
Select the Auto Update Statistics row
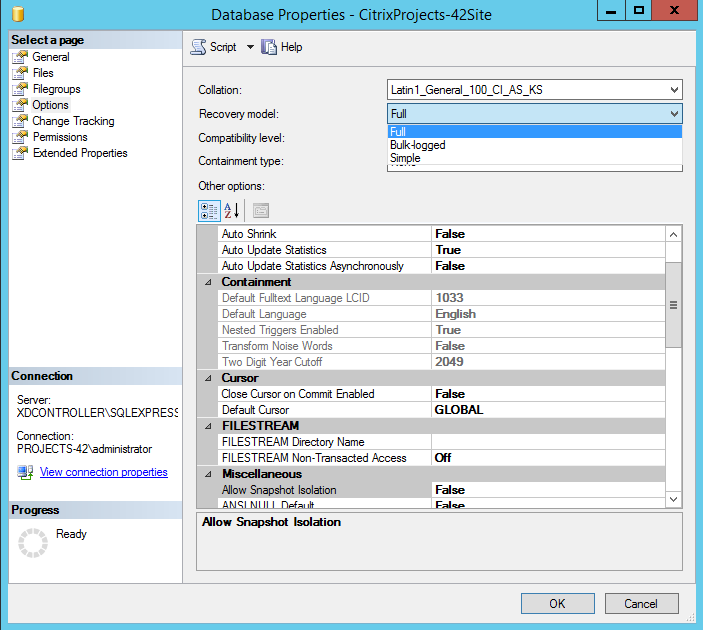point(441,250)
